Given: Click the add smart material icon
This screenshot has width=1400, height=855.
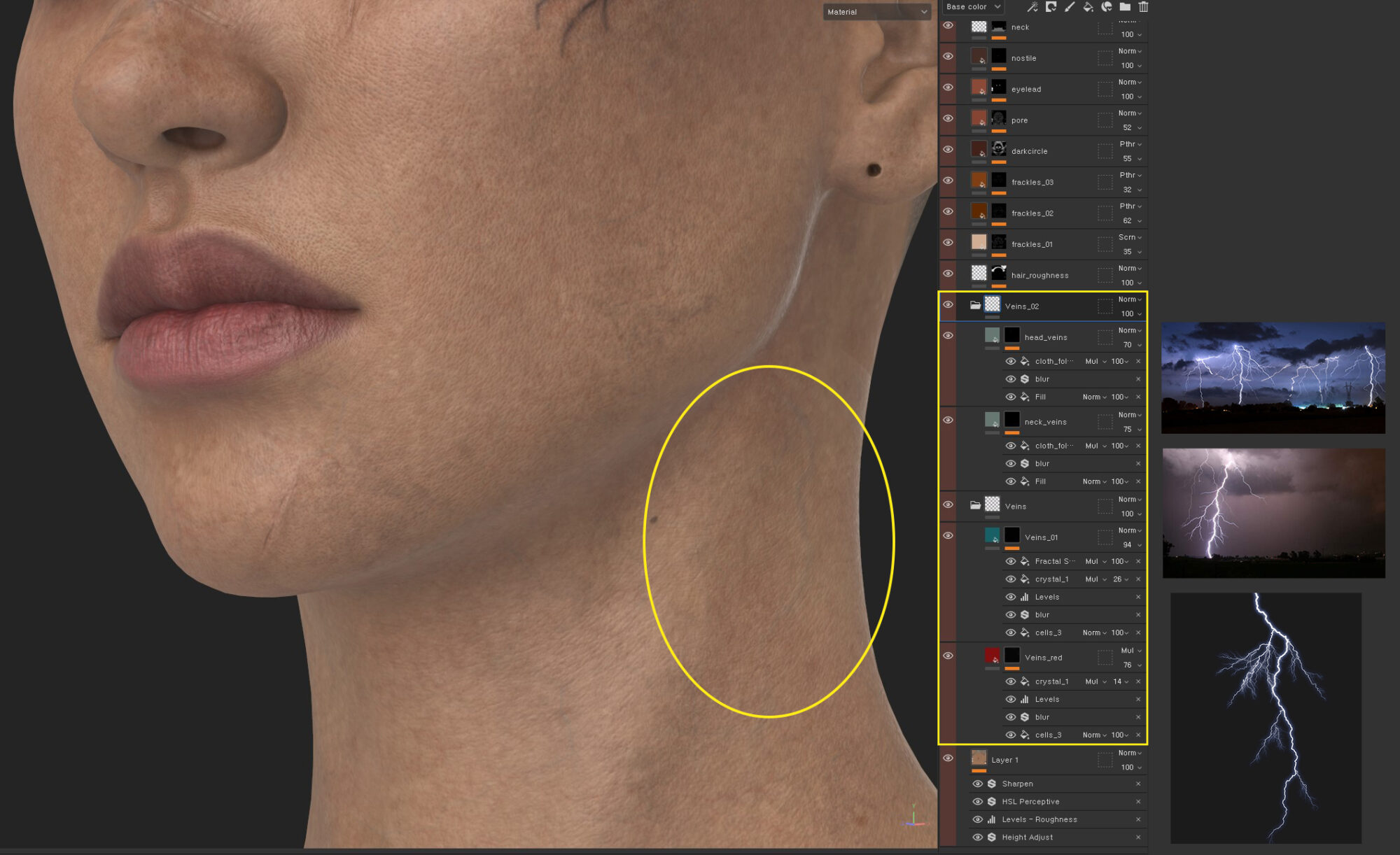Looking at the screenshot, I should click(1107, 7).
